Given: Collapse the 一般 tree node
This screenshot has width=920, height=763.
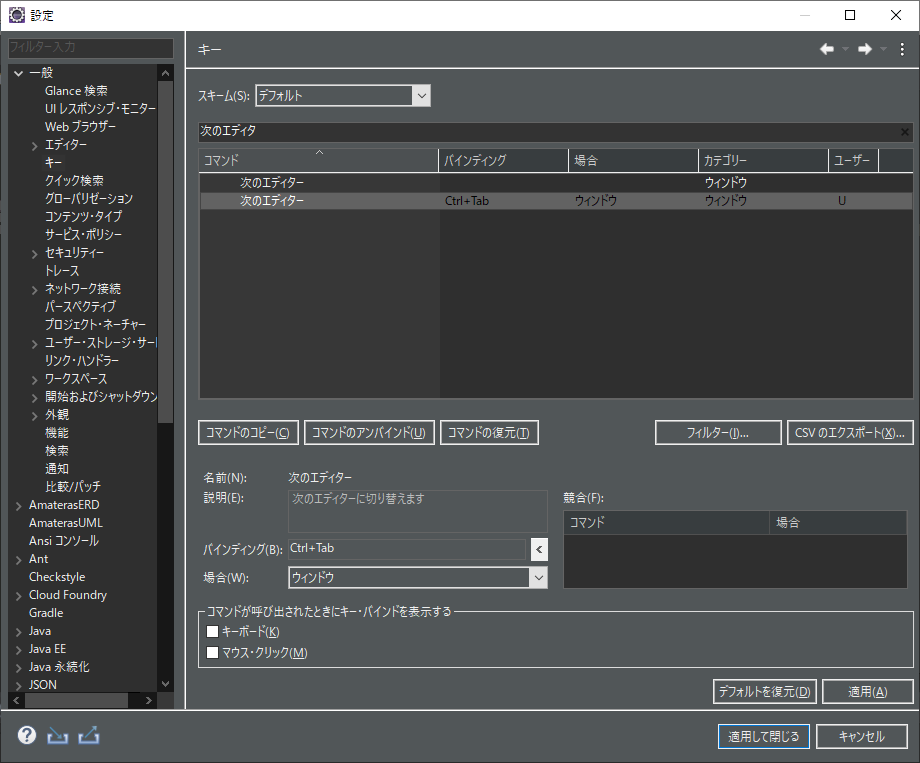Looking at the screenshot, I should click(19, 73).
